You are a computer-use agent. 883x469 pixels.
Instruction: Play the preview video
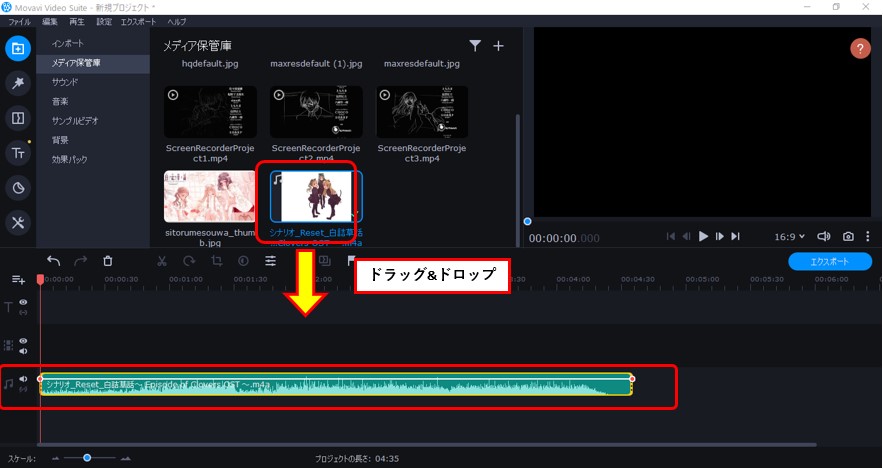pyautogui.click(x=703, y=236)
